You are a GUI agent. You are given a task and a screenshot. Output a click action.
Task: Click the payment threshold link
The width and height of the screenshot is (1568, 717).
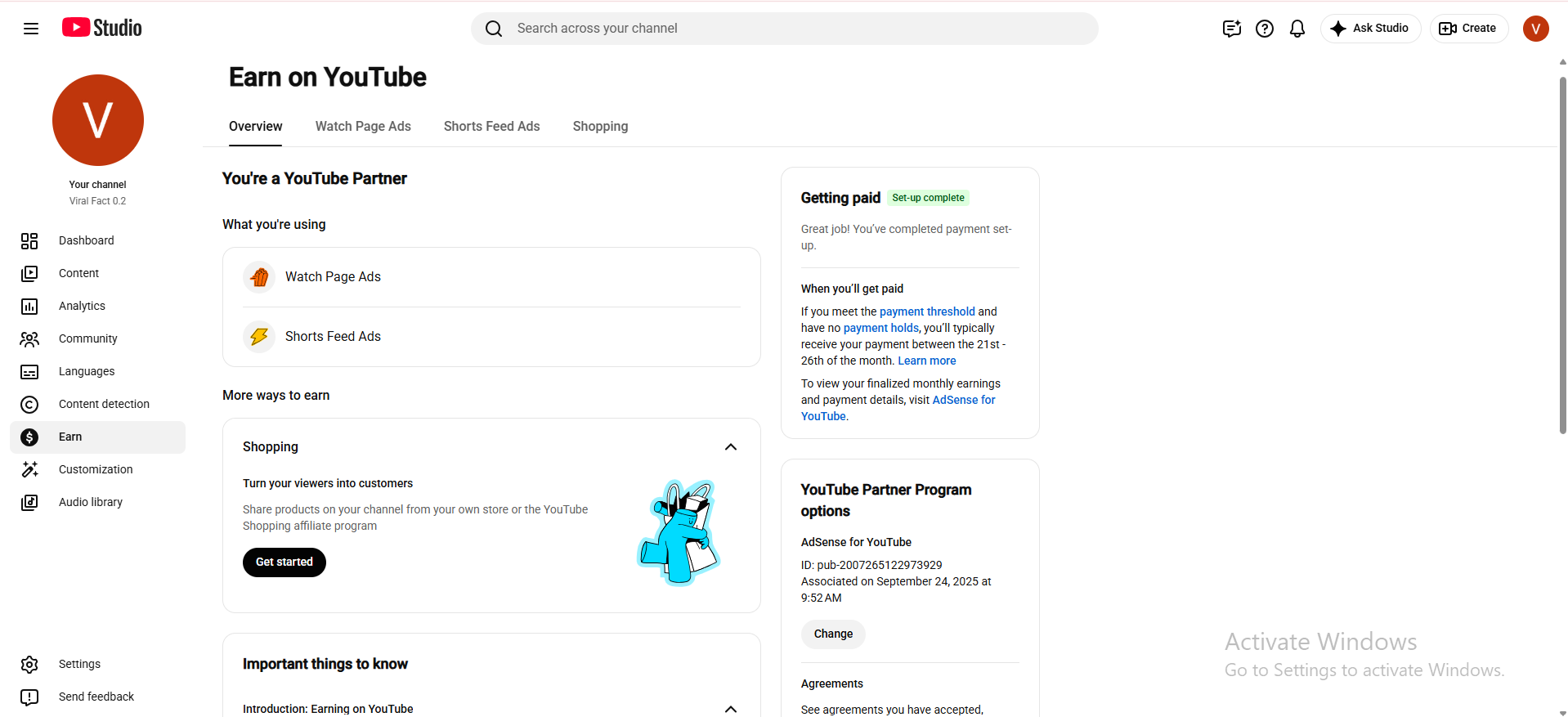[x=927, y=311]
